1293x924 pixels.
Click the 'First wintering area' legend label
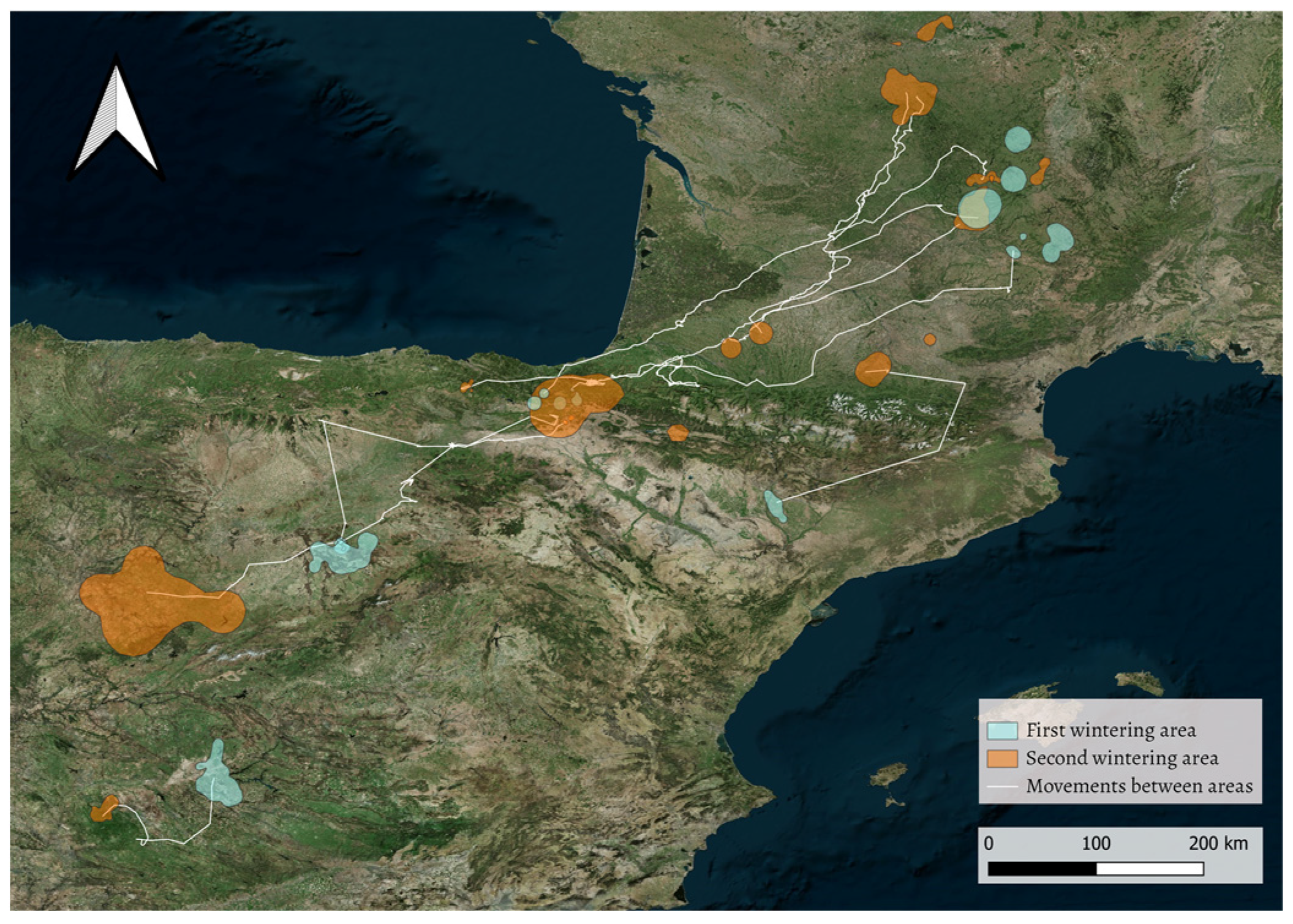click(x=1110, y=731)
